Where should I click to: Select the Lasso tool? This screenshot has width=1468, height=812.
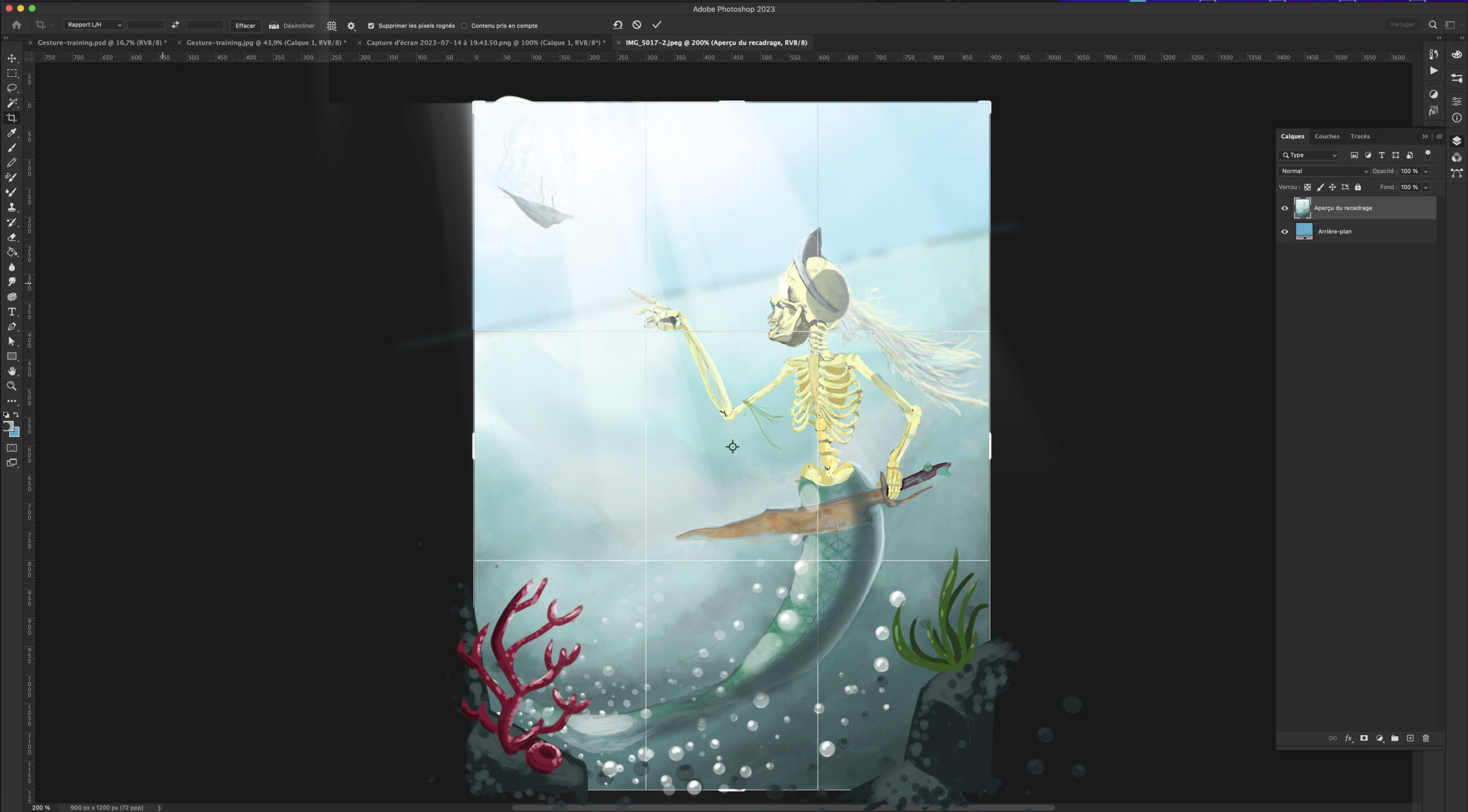tap(11, 88)
